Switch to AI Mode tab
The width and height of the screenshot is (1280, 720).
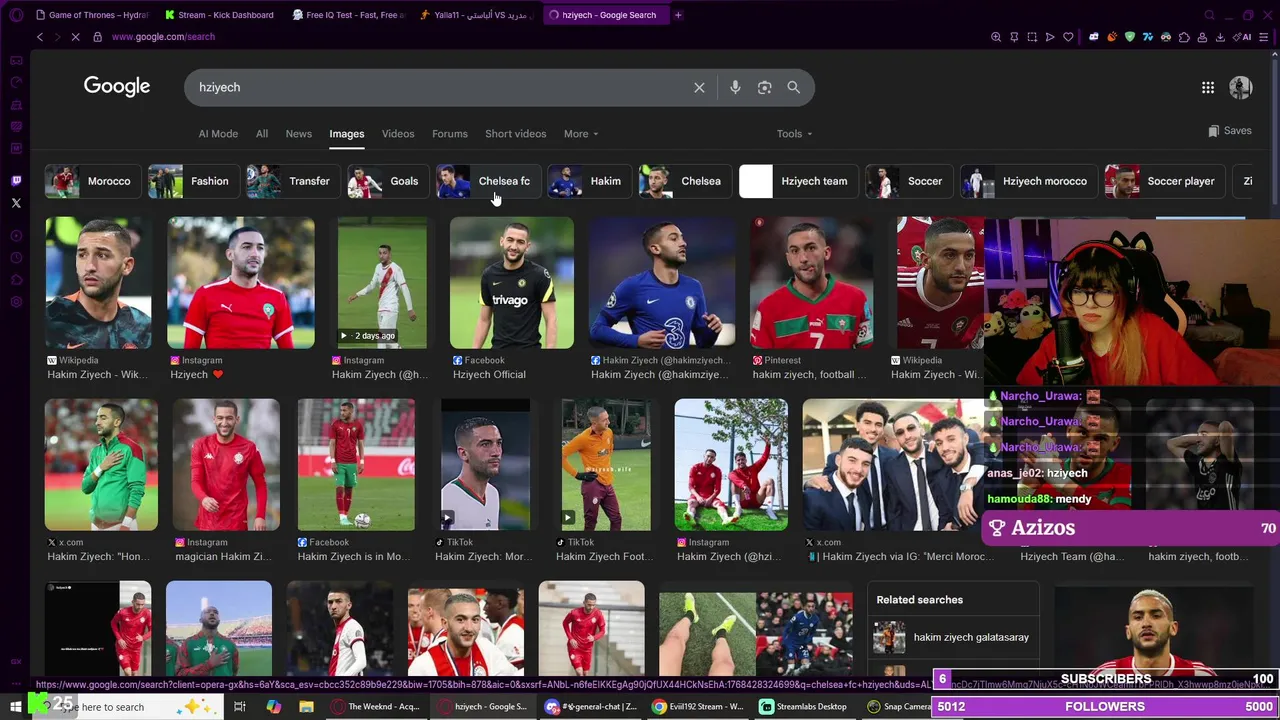coord(218,134)
